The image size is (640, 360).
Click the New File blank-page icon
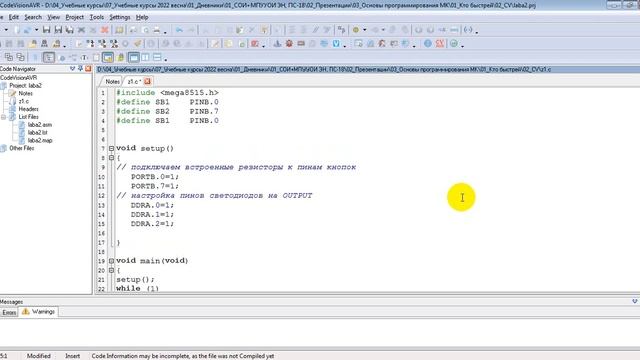point(17,30)
